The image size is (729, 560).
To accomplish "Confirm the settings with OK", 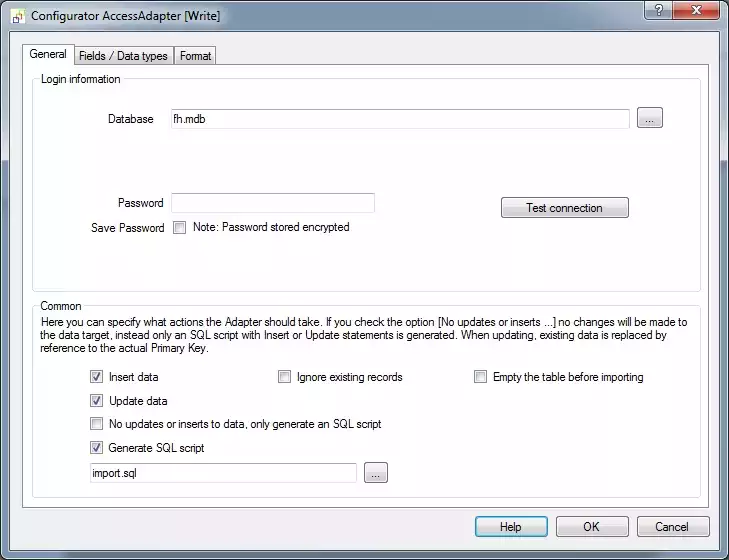I will click(592, 527).
